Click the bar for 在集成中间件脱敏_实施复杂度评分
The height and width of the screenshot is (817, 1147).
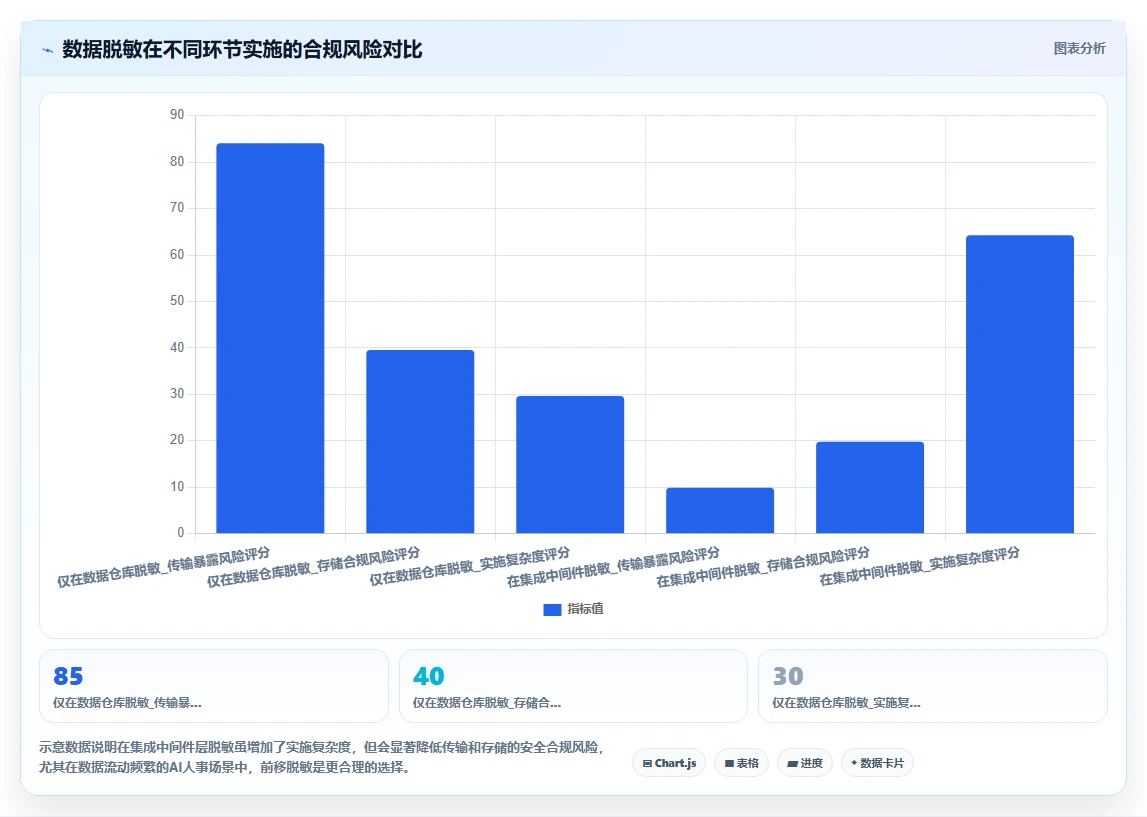(x=1020, y=384)
